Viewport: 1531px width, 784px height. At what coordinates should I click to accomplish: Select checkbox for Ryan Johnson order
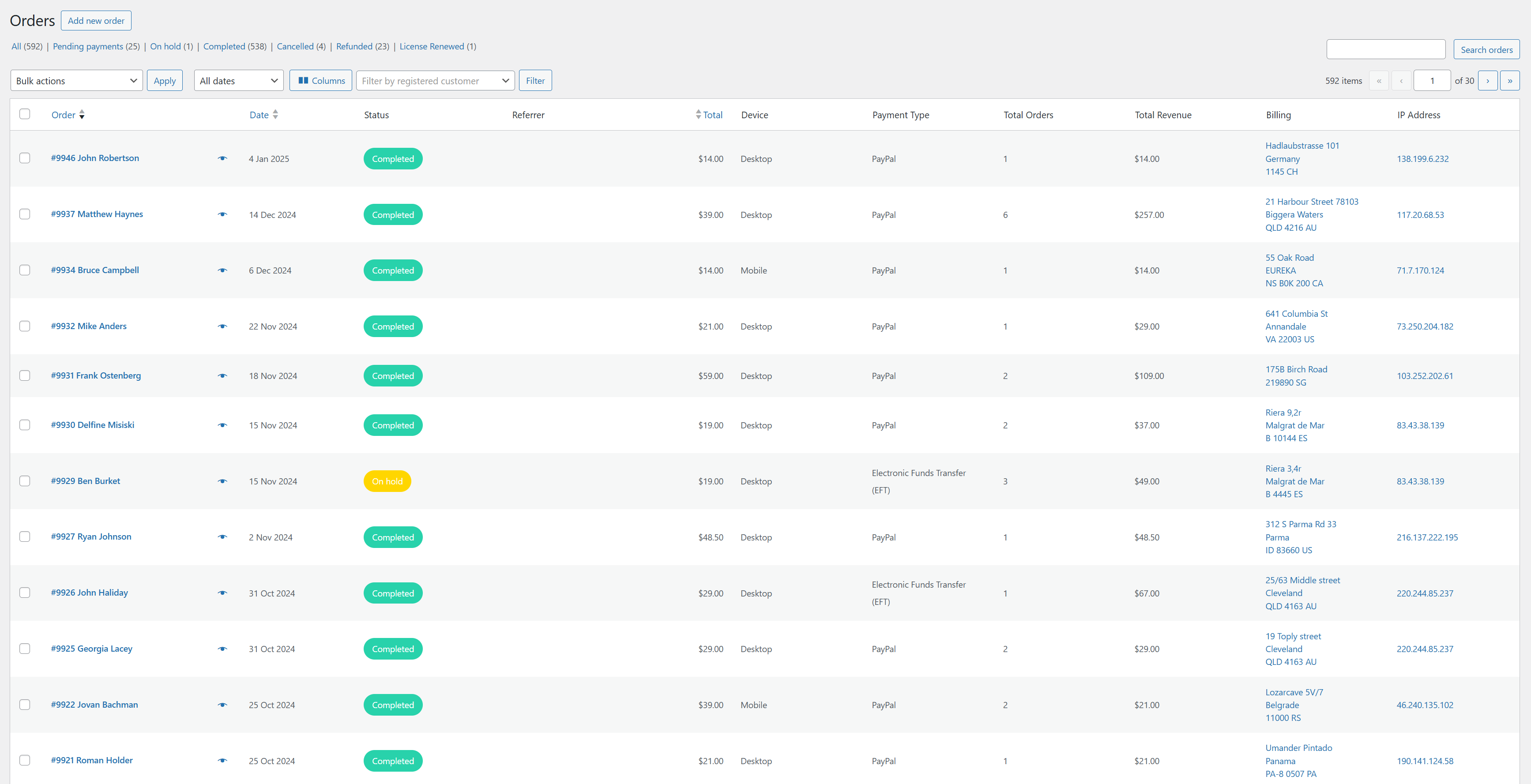[x=24, y=536]
